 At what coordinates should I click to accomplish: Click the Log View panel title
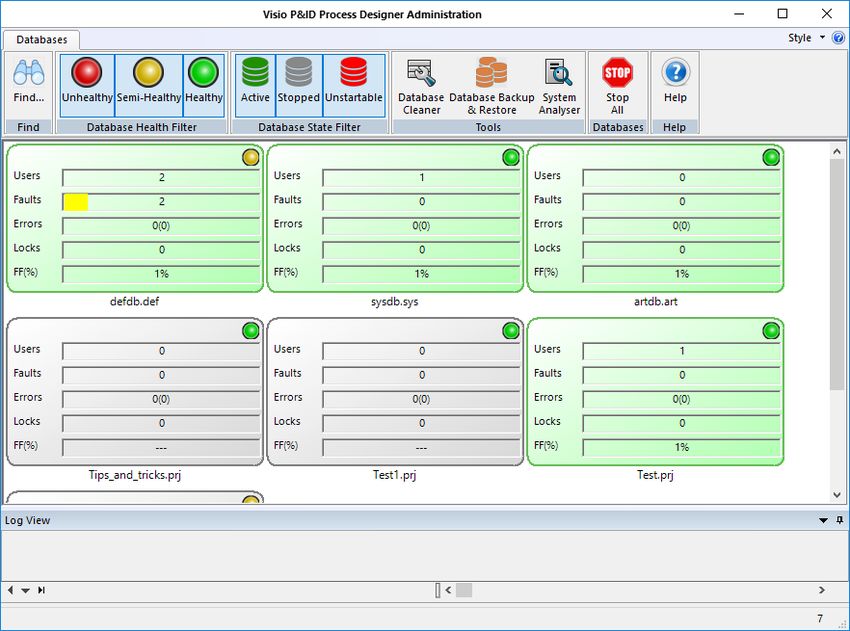point(28,520)
